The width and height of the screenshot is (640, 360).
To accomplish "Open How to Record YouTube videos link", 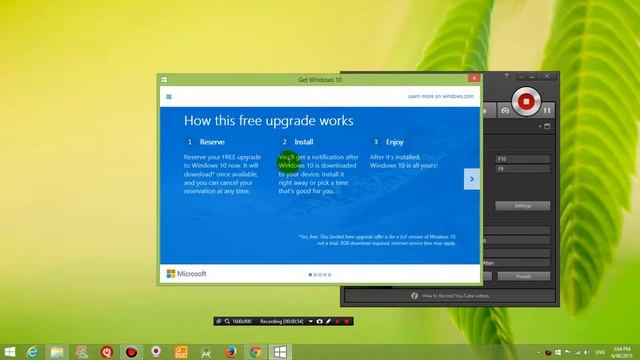I will [455, 296].
